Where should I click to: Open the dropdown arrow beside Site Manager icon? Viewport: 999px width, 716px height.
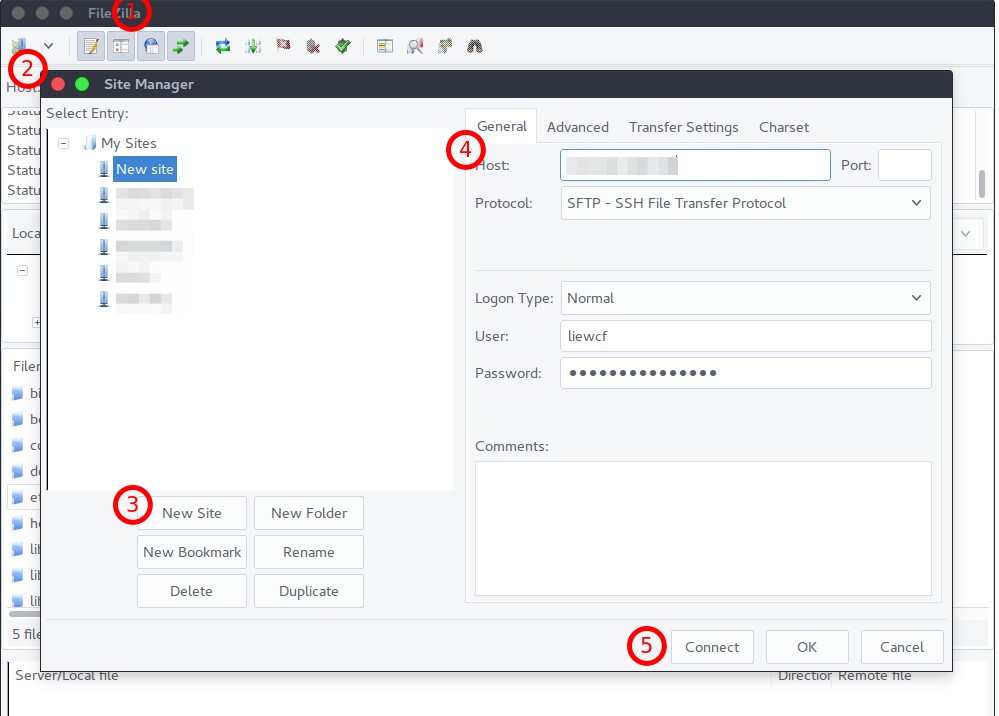(x=48, y=46)
